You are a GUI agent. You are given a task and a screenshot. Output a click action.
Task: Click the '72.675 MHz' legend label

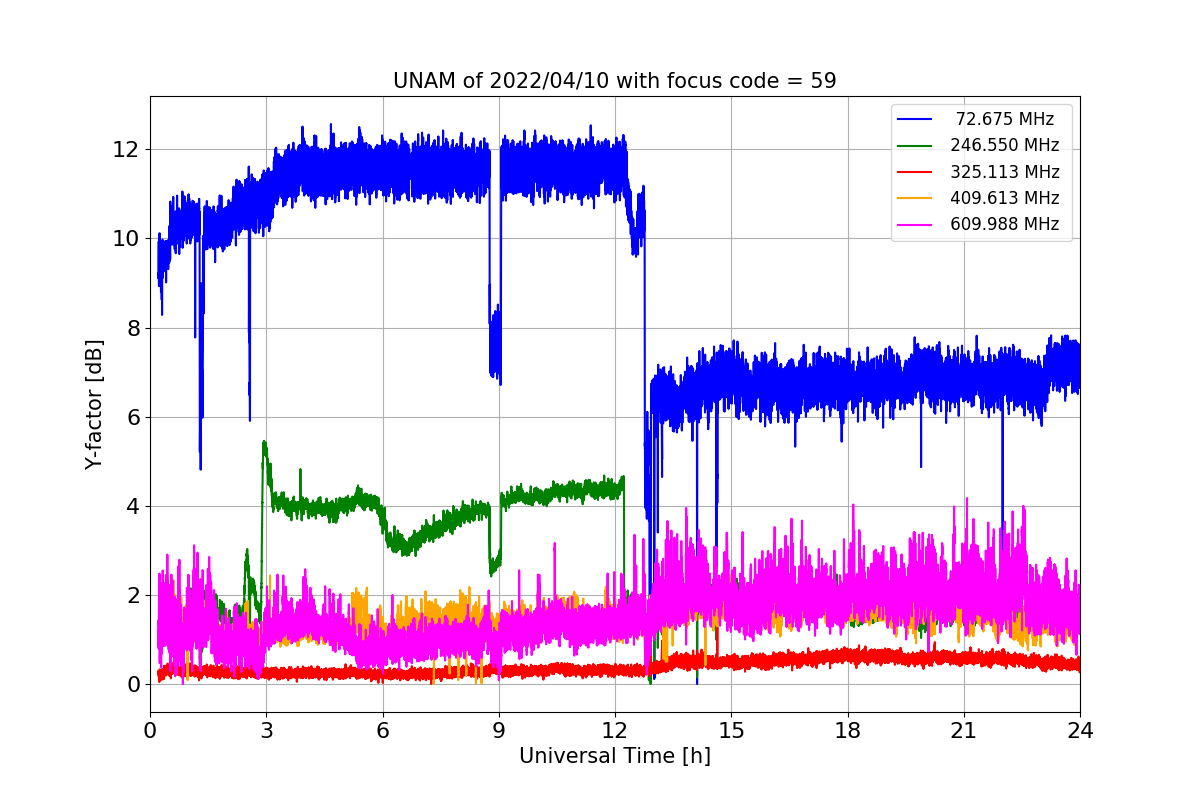[x=1005, y=119]
